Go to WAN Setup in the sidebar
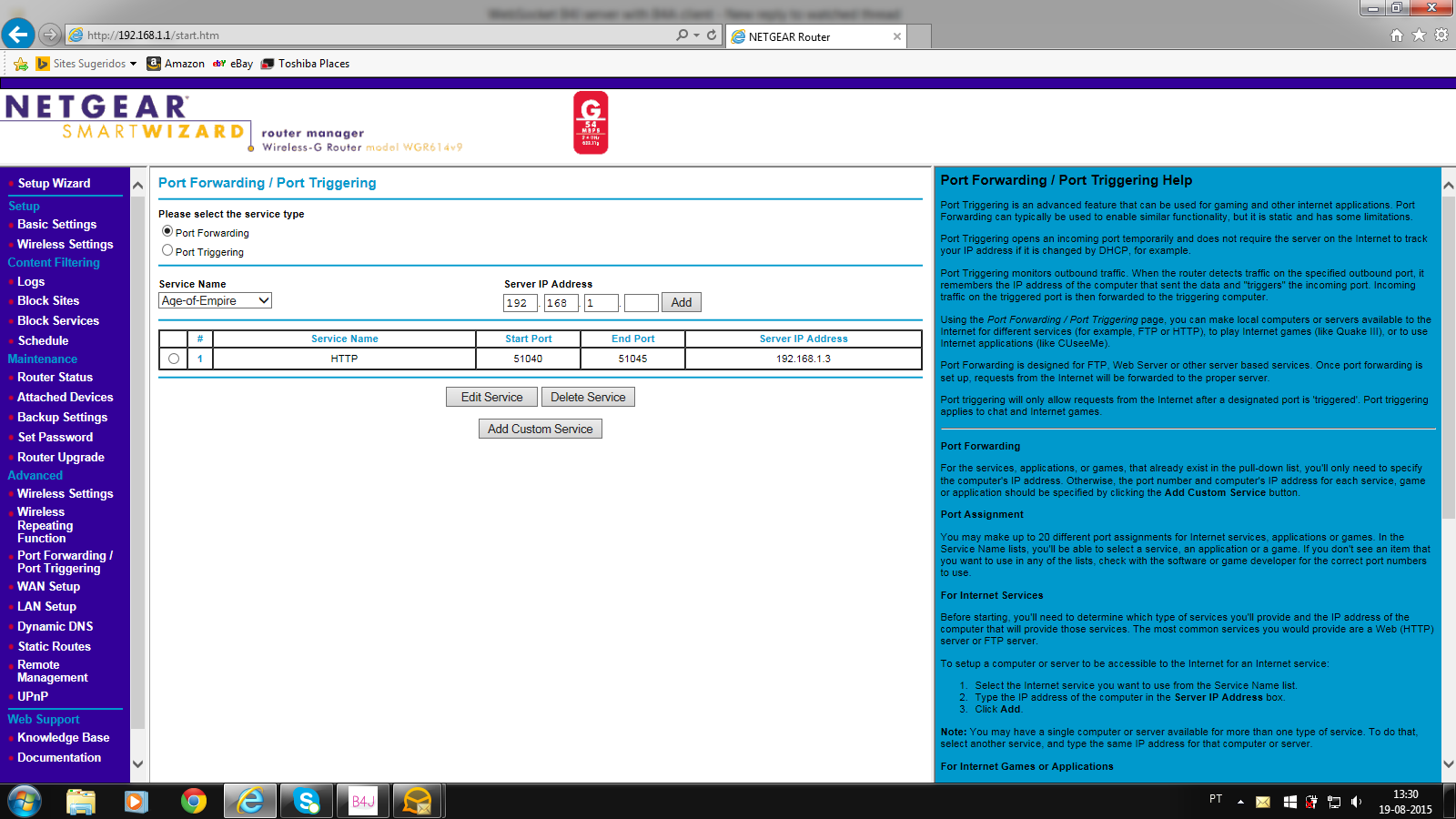Image resolution: width=1456 pixels, height=819 pixels. point(48,586)
